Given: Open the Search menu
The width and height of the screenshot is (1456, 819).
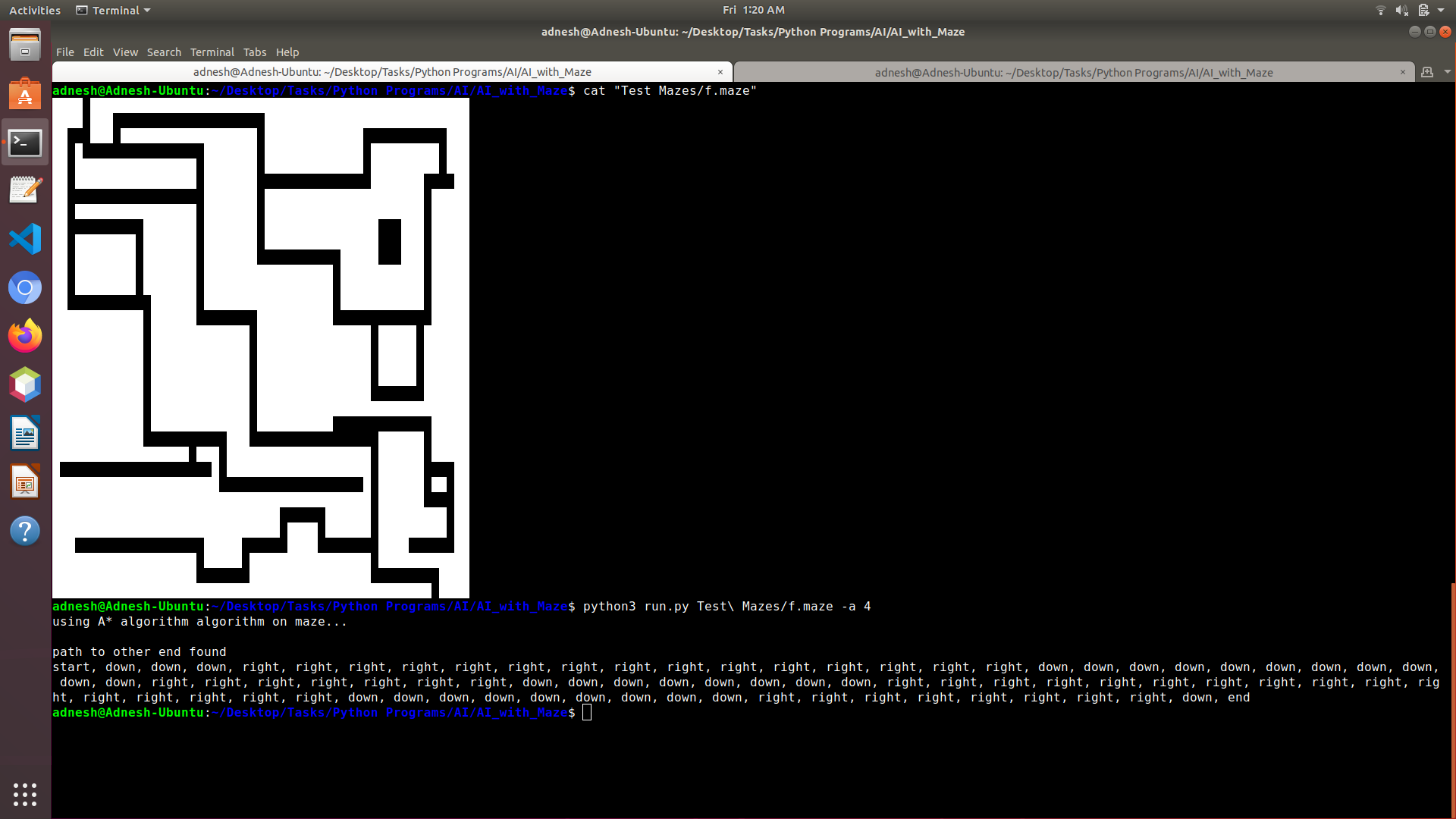Looking at the screenshot, I should point(164,52).
